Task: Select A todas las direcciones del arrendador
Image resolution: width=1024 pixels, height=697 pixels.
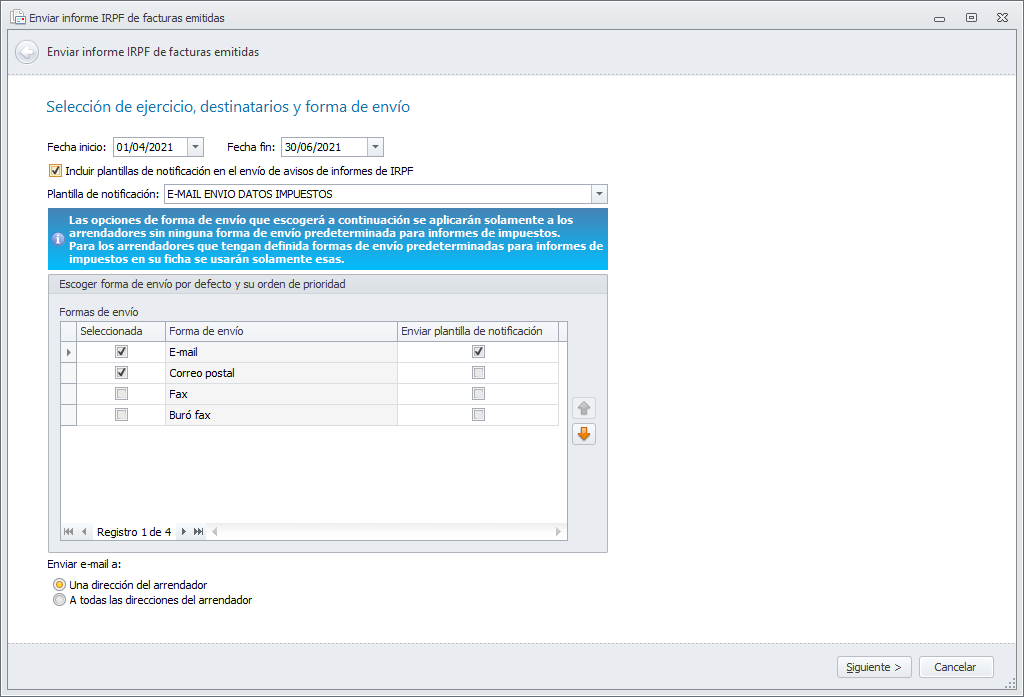Action: point(59,600)
